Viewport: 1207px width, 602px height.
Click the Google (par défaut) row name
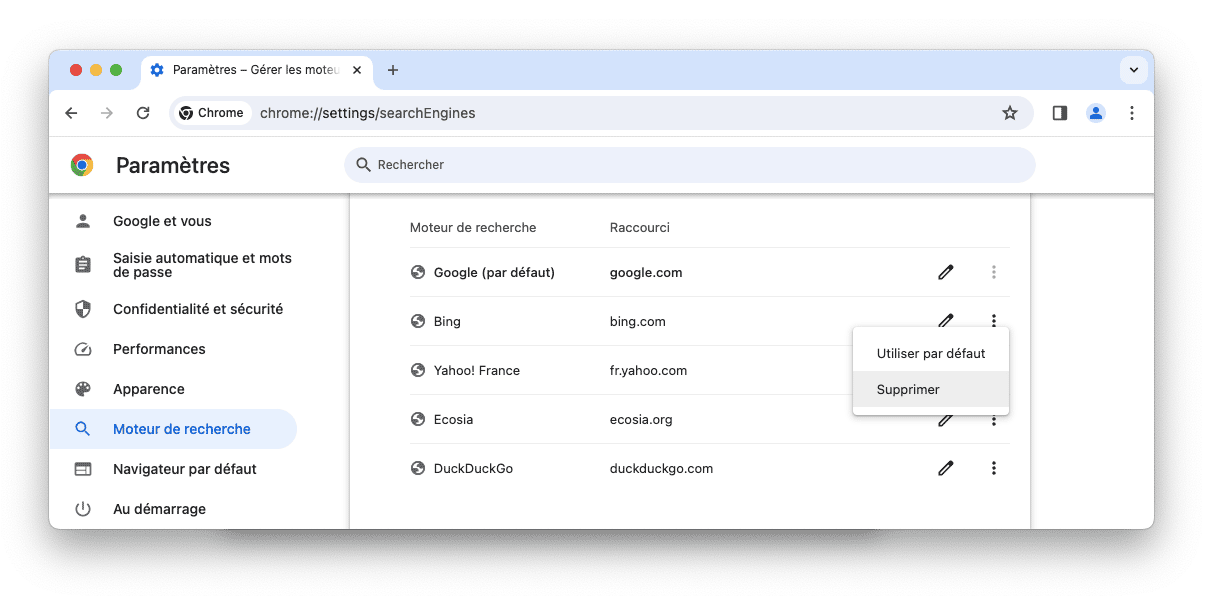[494, 272]
